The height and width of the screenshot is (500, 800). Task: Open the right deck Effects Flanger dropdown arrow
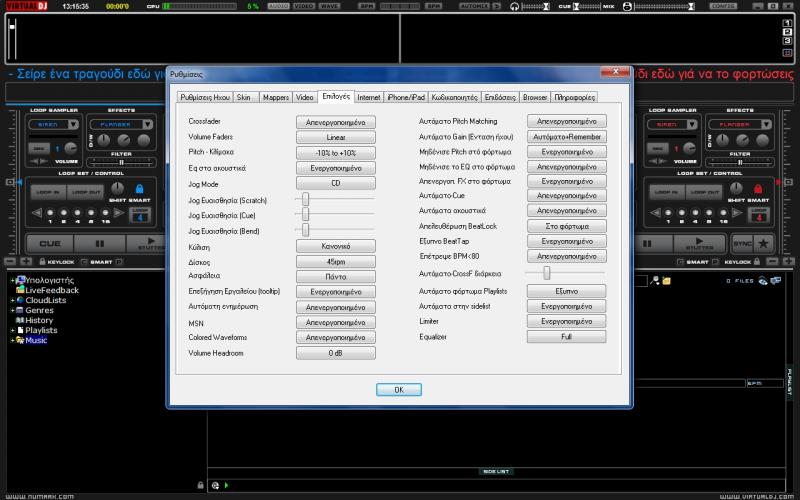[x=766, y=124]
